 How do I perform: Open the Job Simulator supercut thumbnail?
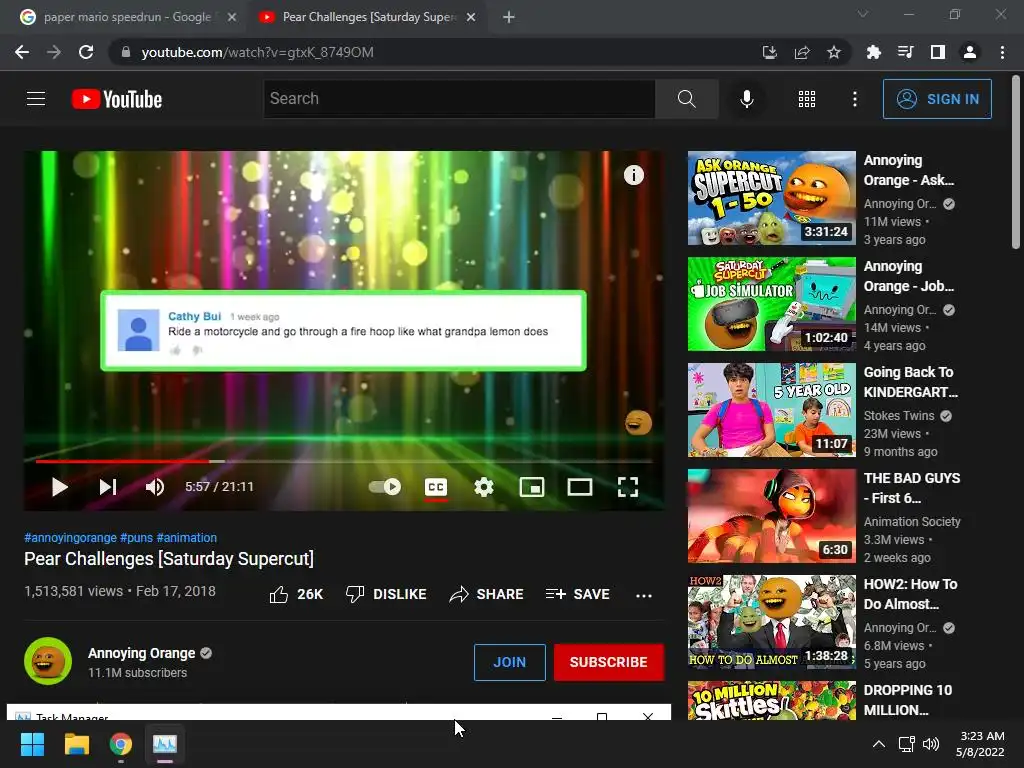click(771, 304)
